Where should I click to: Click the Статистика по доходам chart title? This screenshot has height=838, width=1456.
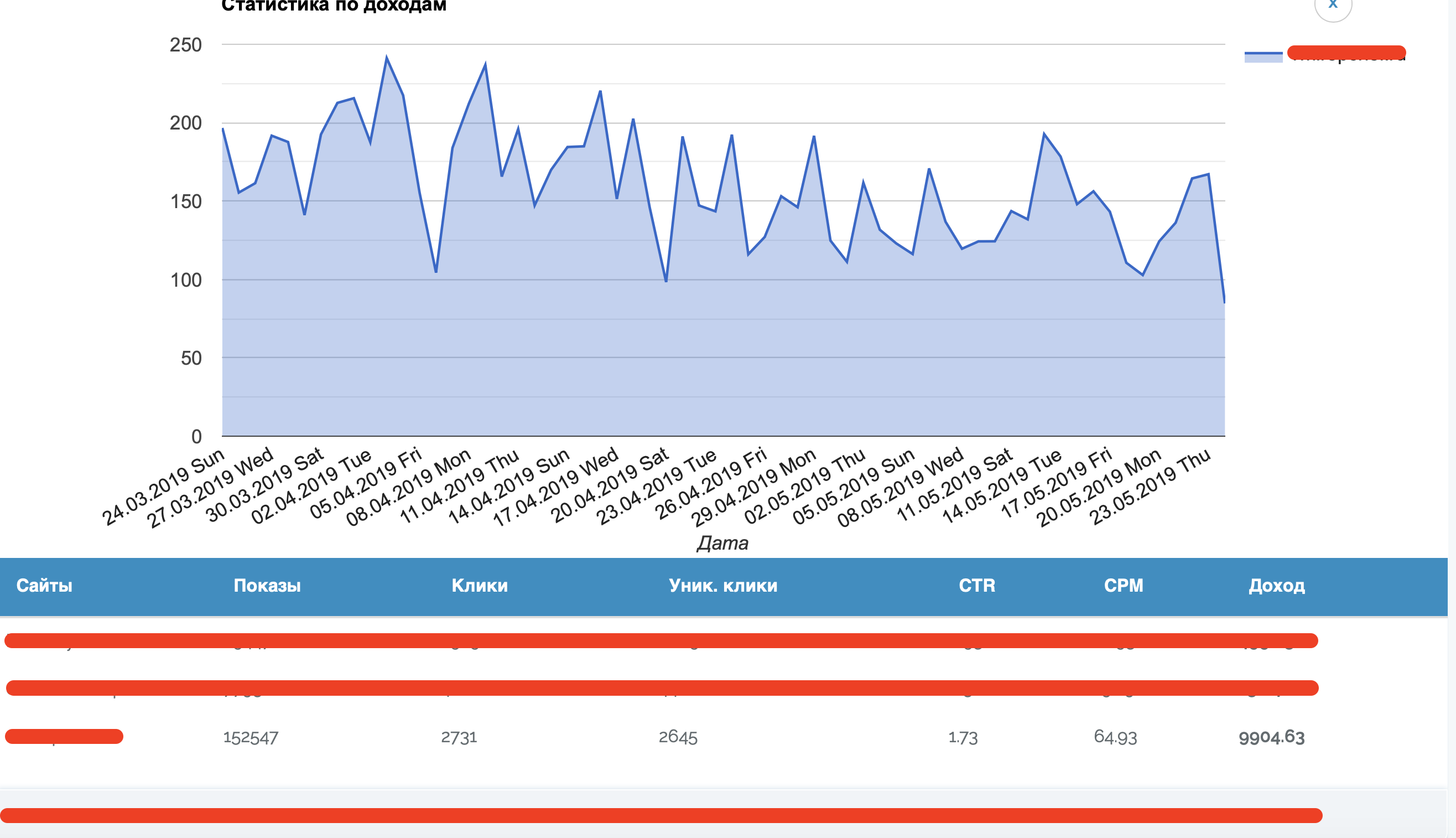click(x=334, y=6)
